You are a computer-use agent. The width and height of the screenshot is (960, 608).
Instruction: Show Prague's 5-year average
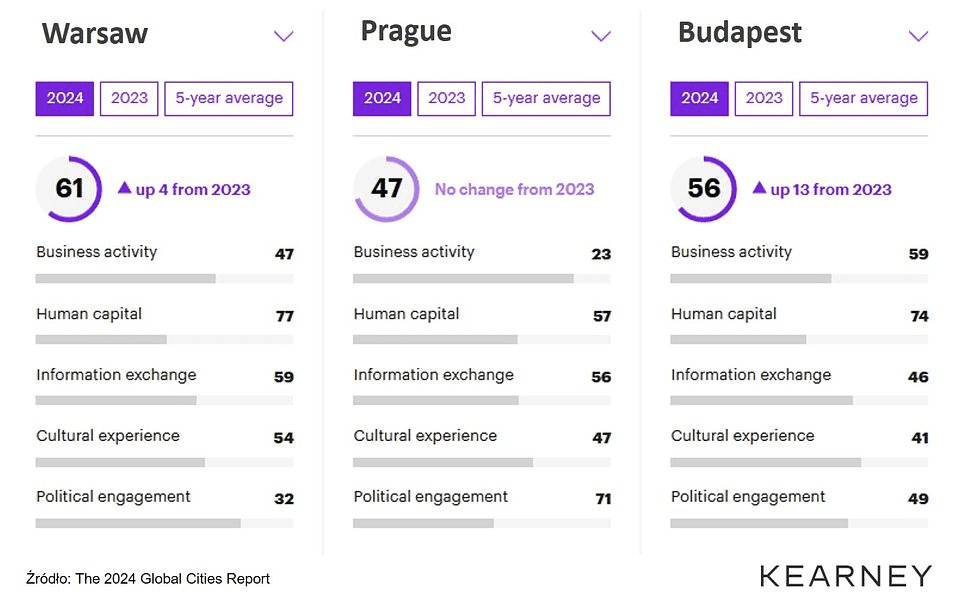(546, 99)
